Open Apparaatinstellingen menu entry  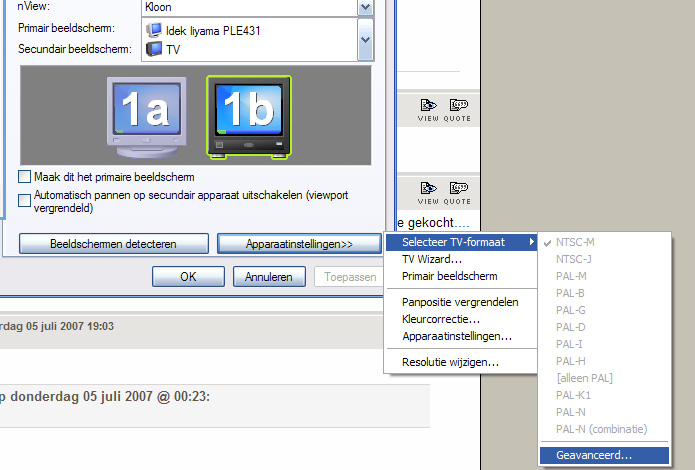461,336
